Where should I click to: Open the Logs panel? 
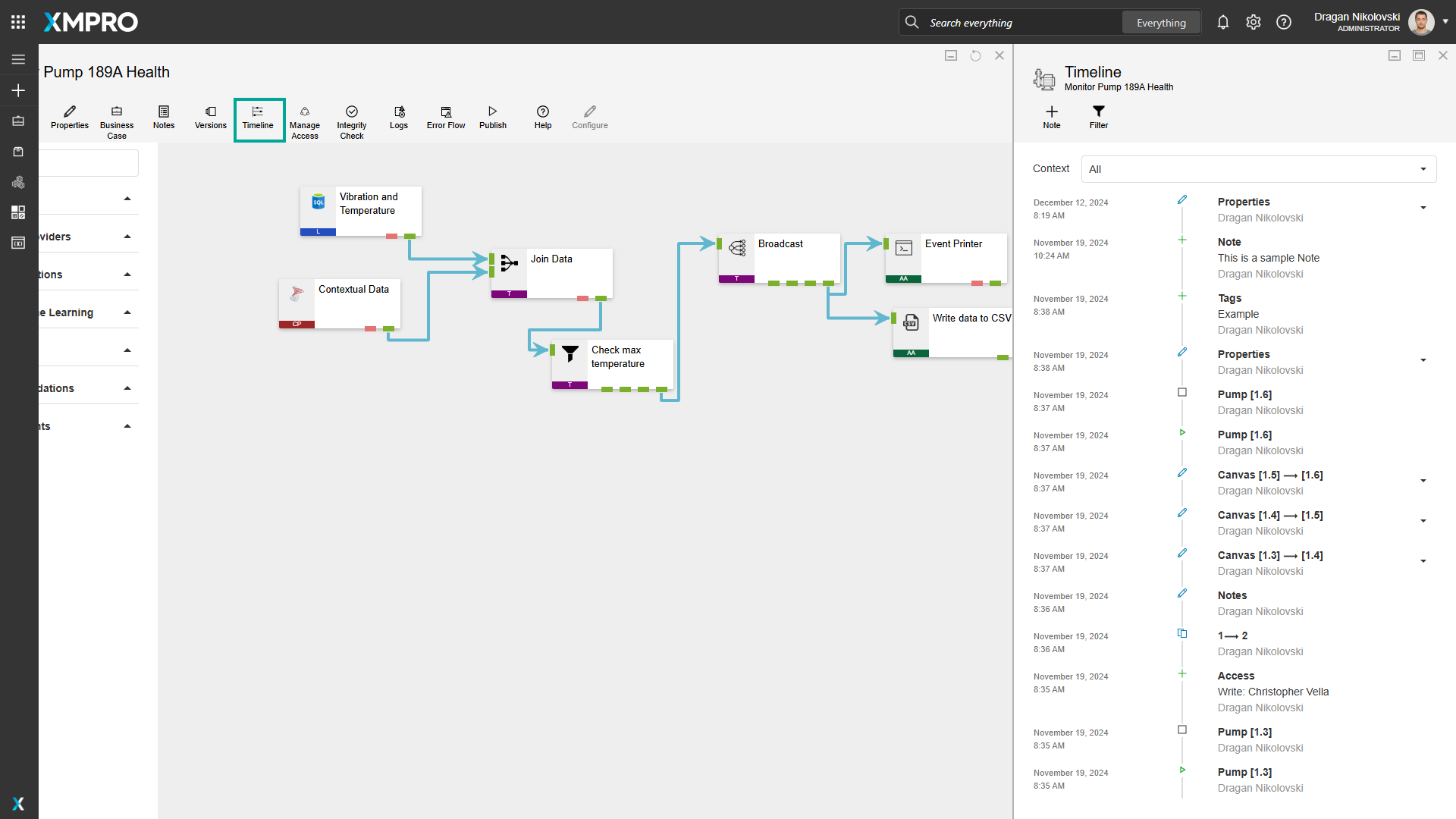[x=398, y=119]
